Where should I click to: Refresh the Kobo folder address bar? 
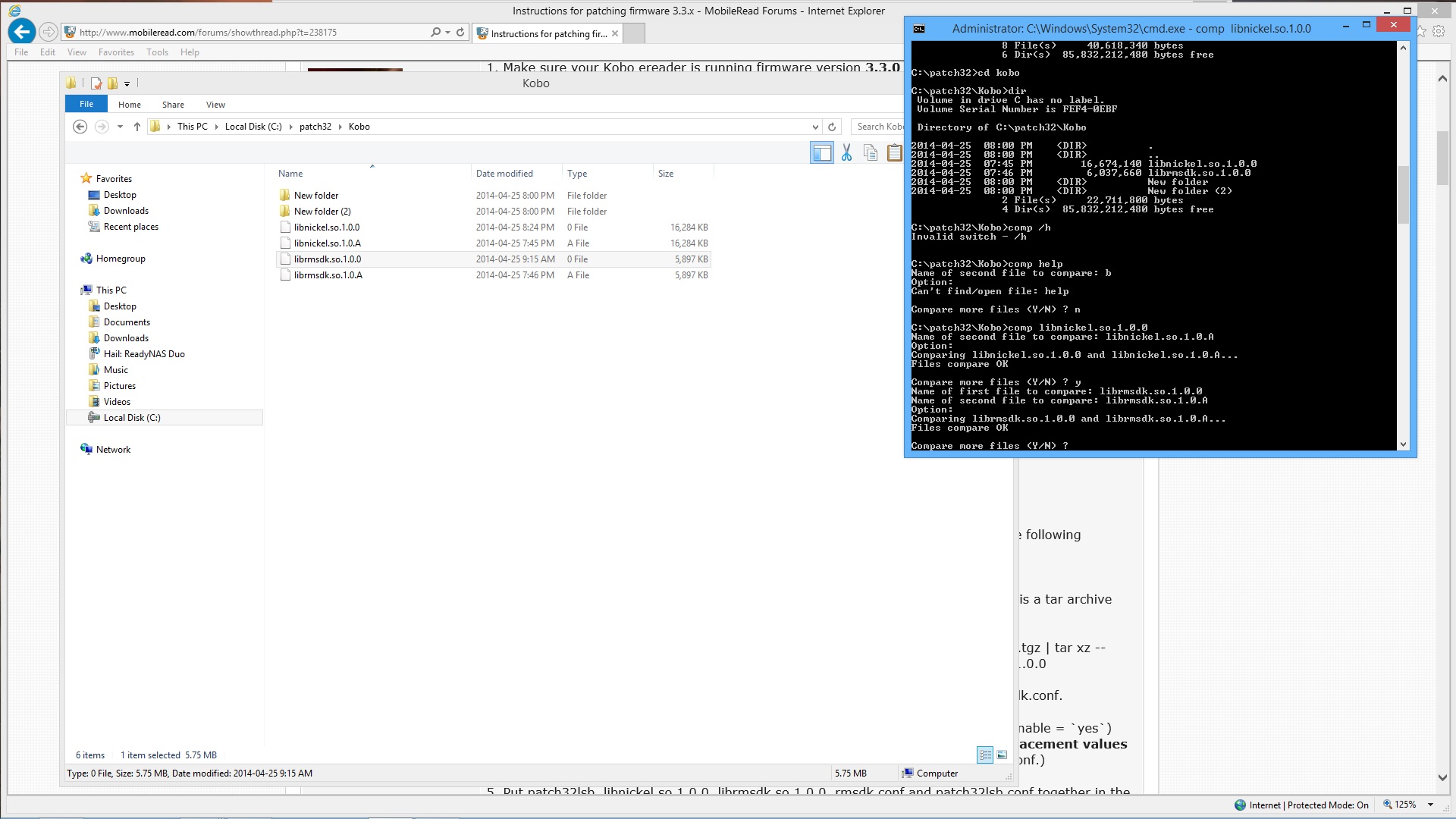832,127
